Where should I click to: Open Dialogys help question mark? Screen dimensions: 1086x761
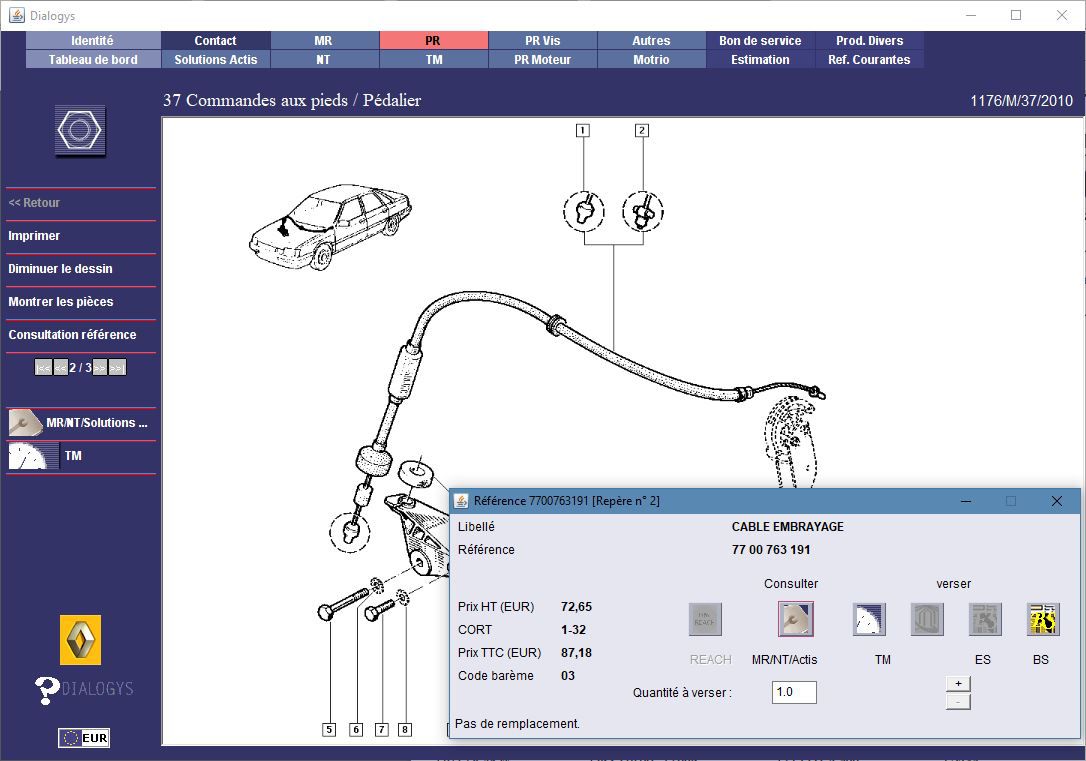click(46, 690)
